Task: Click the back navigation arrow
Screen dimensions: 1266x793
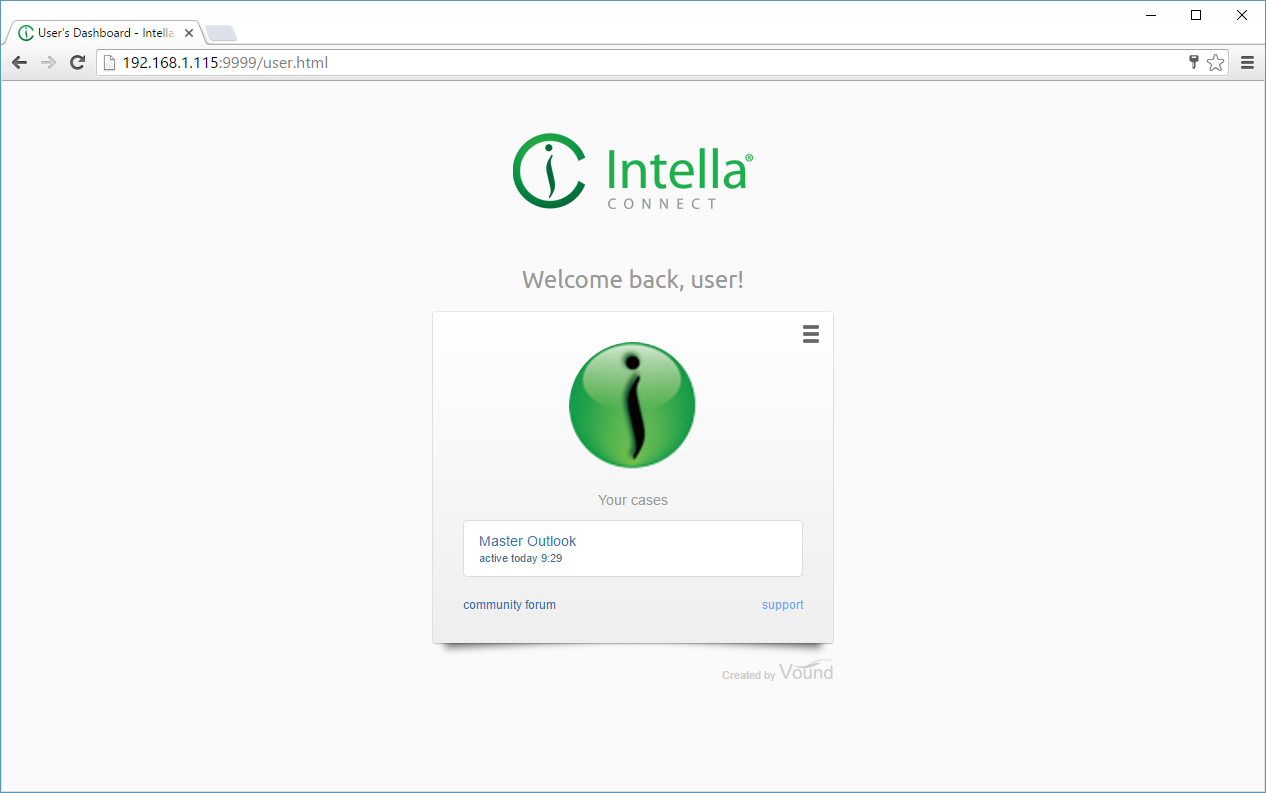Action: 18,62
